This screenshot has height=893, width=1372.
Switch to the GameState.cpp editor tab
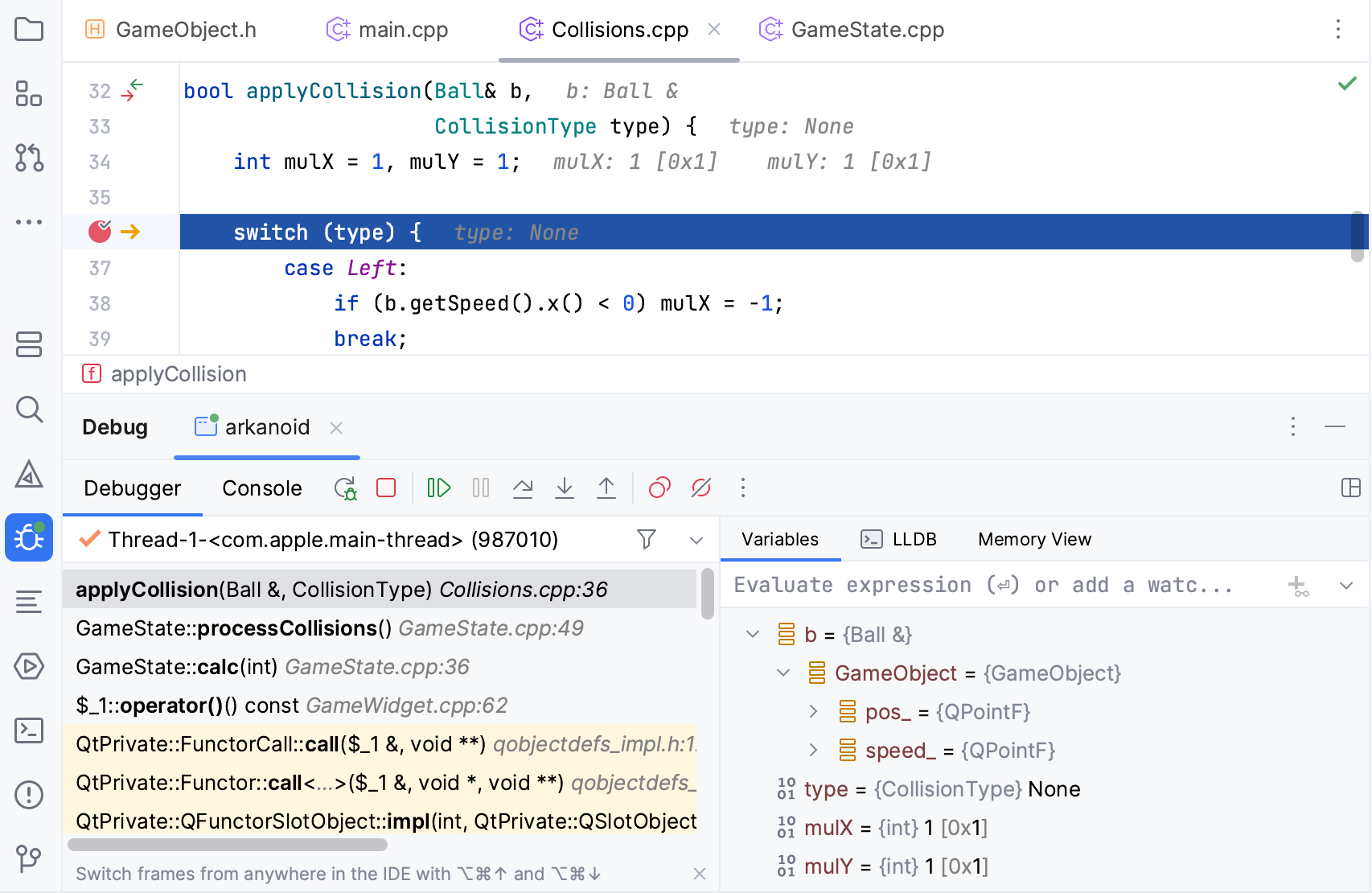(868, 29)
